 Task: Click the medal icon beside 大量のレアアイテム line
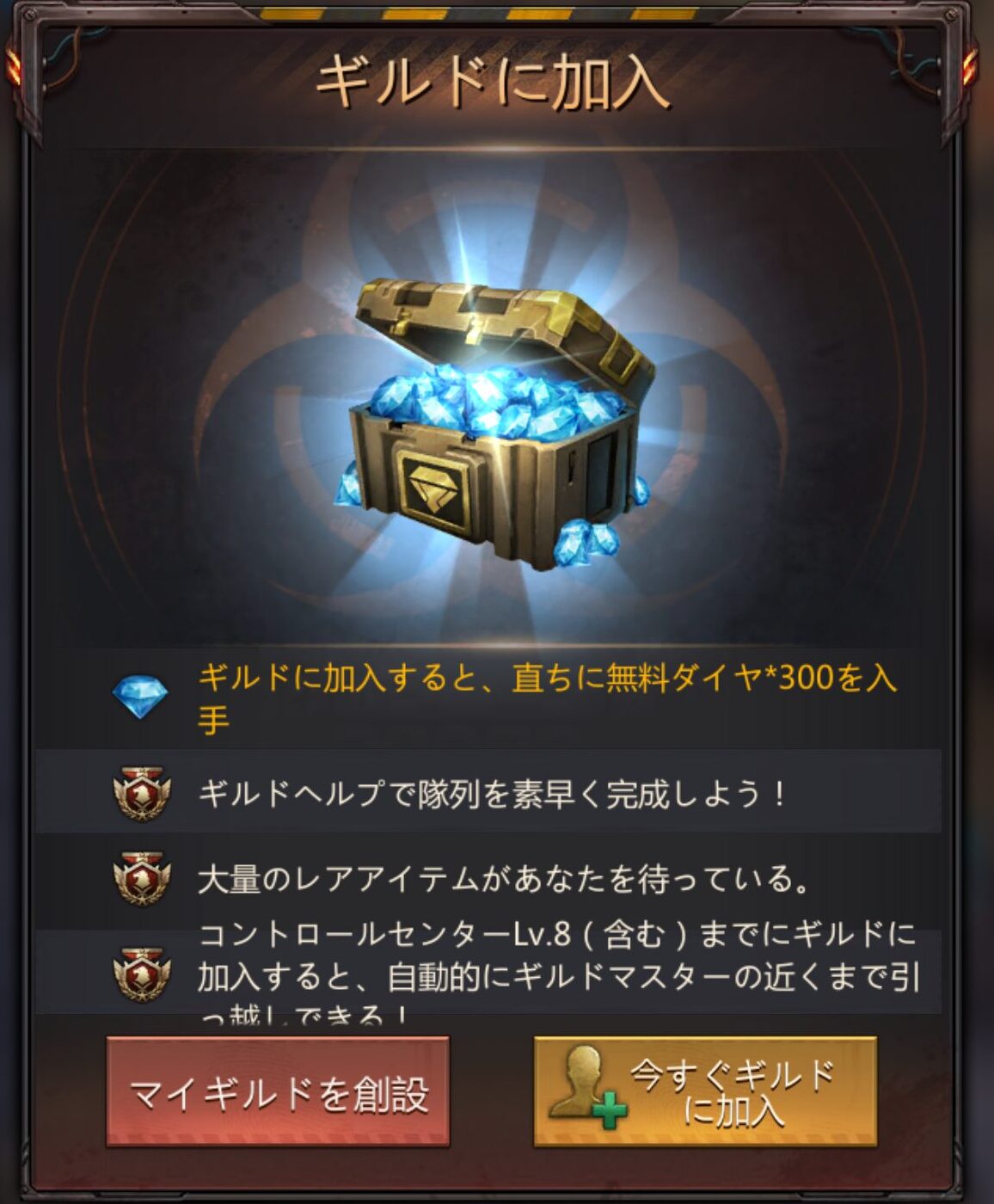142,878
